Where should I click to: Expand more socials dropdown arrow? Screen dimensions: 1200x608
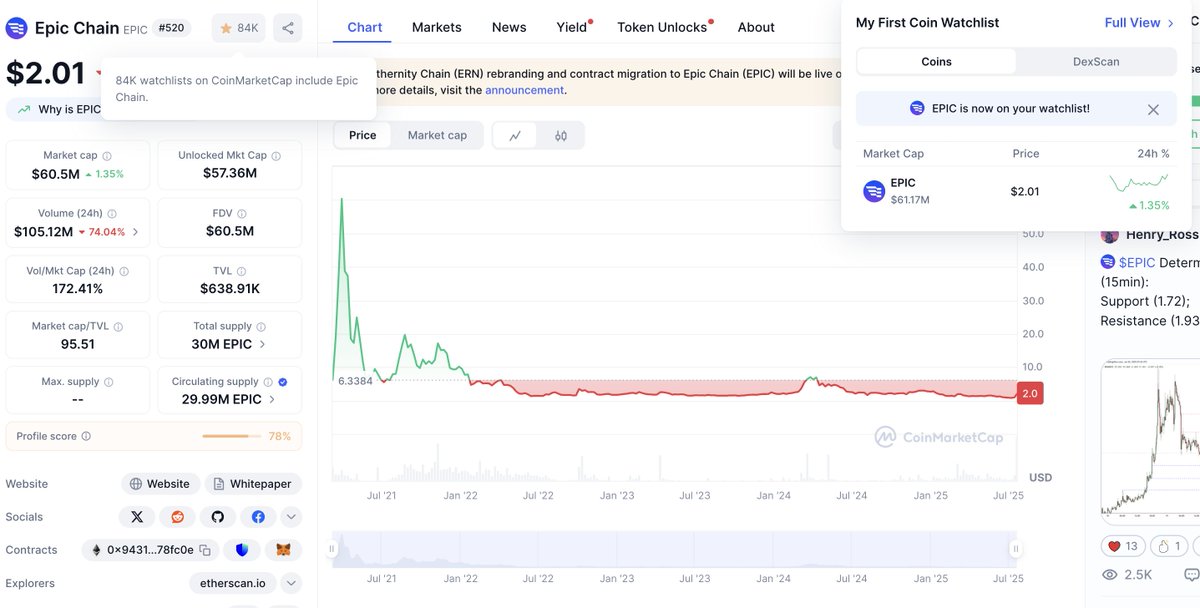coord(291,517)
